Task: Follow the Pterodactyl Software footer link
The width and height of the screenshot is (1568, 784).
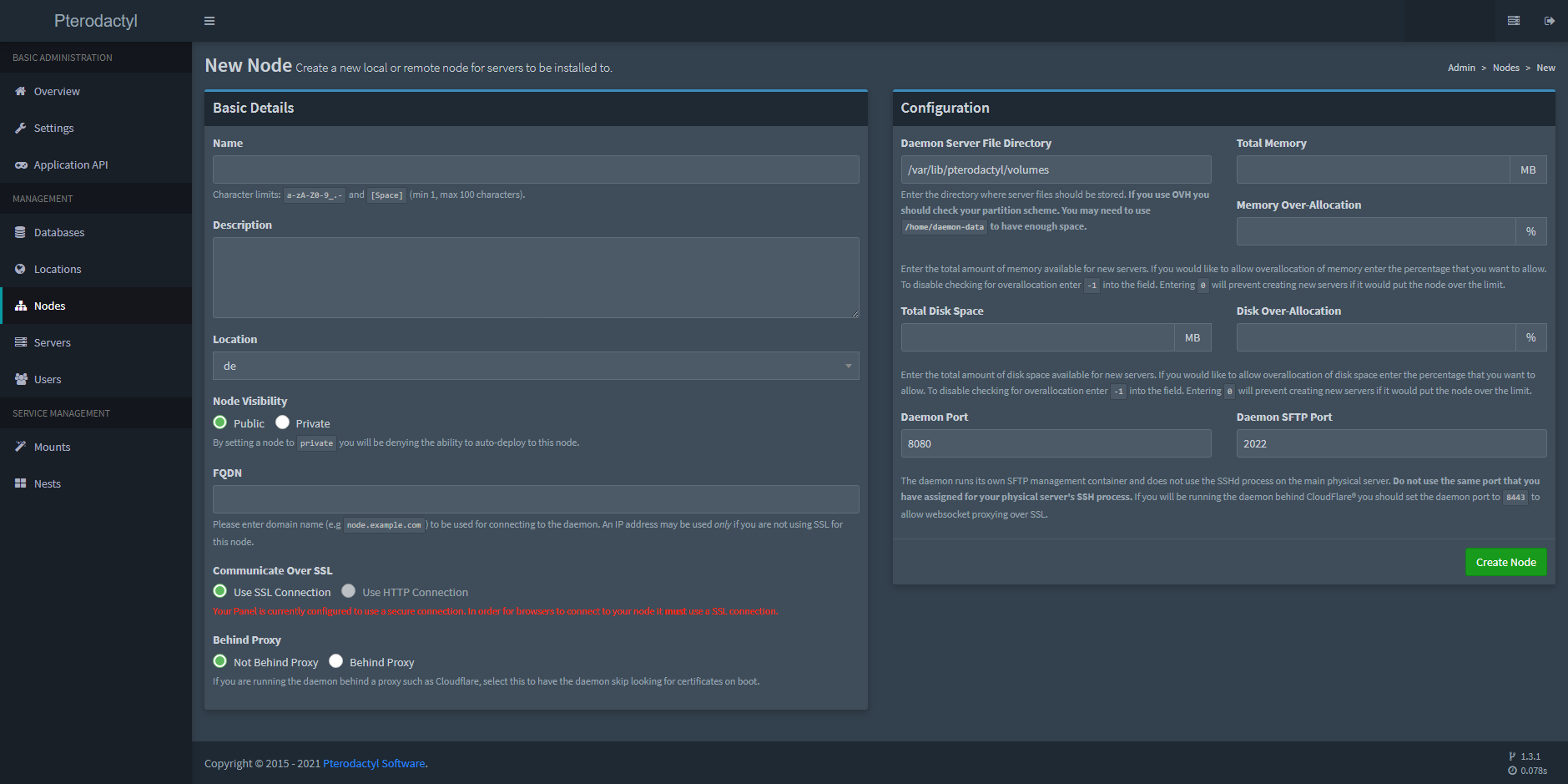Action: pos(373,763)
